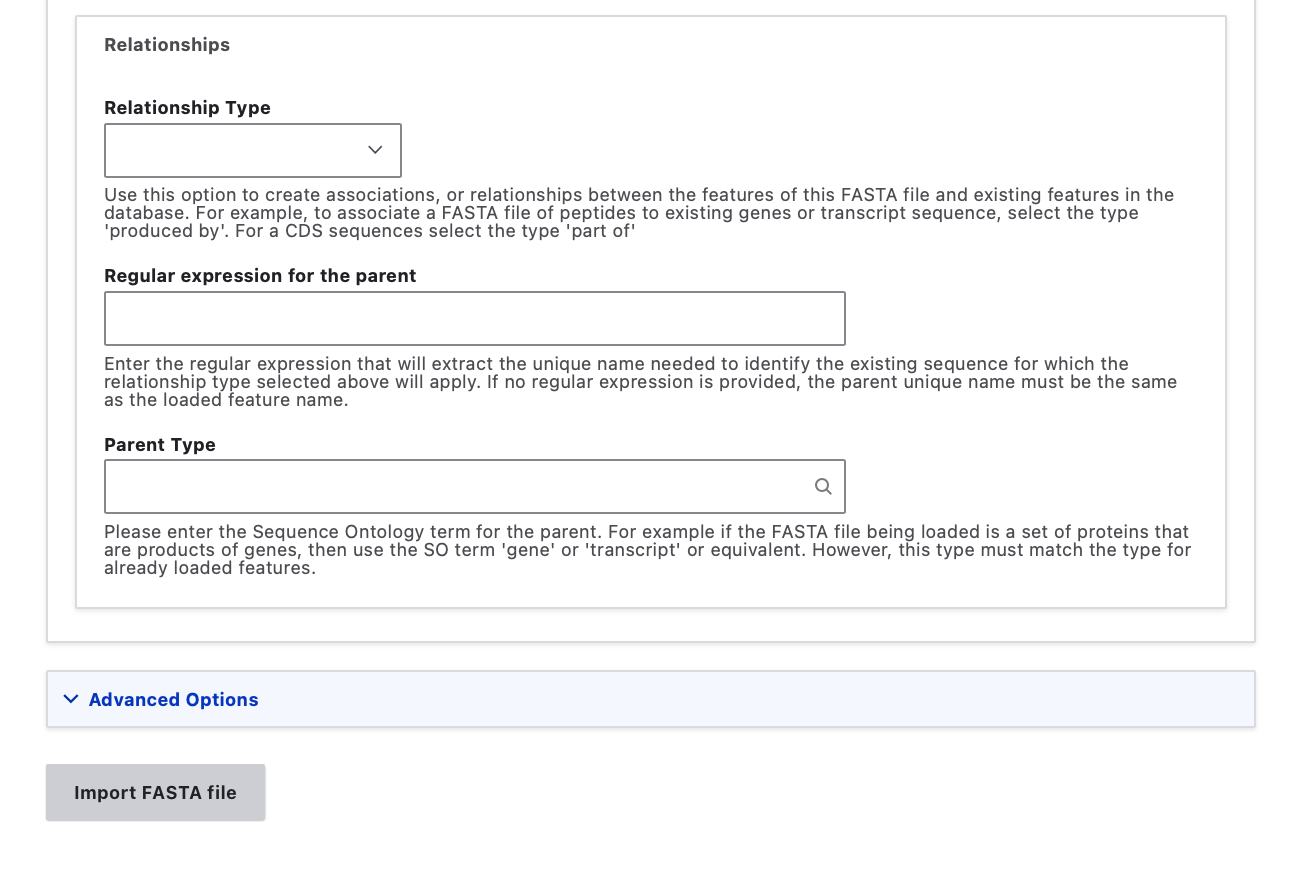Click the chevron arrow in Relationship Type select
Viewport: 1310px width, 872px height.
[375, 150]
